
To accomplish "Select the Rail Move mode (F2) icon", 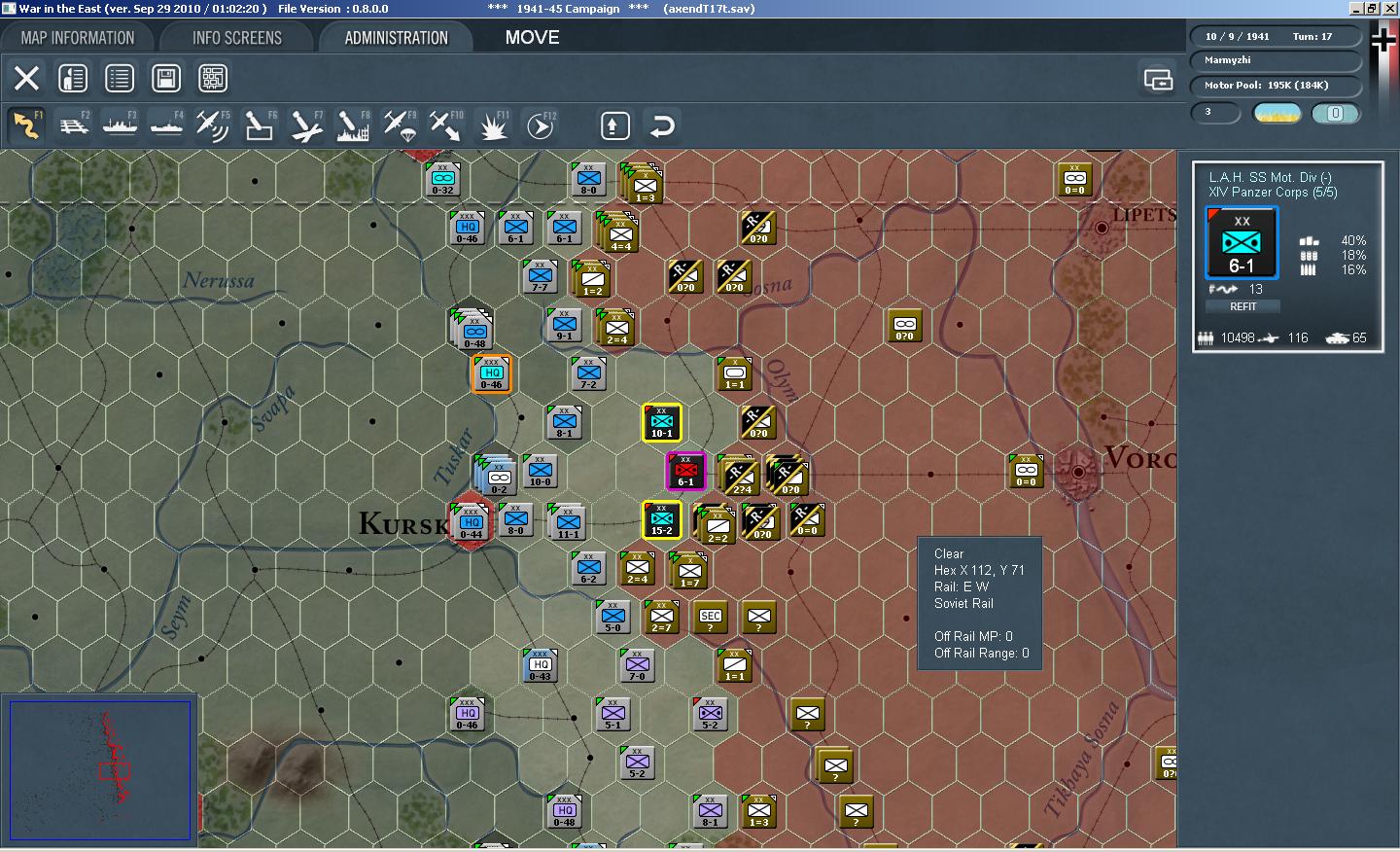I will 74,125.
